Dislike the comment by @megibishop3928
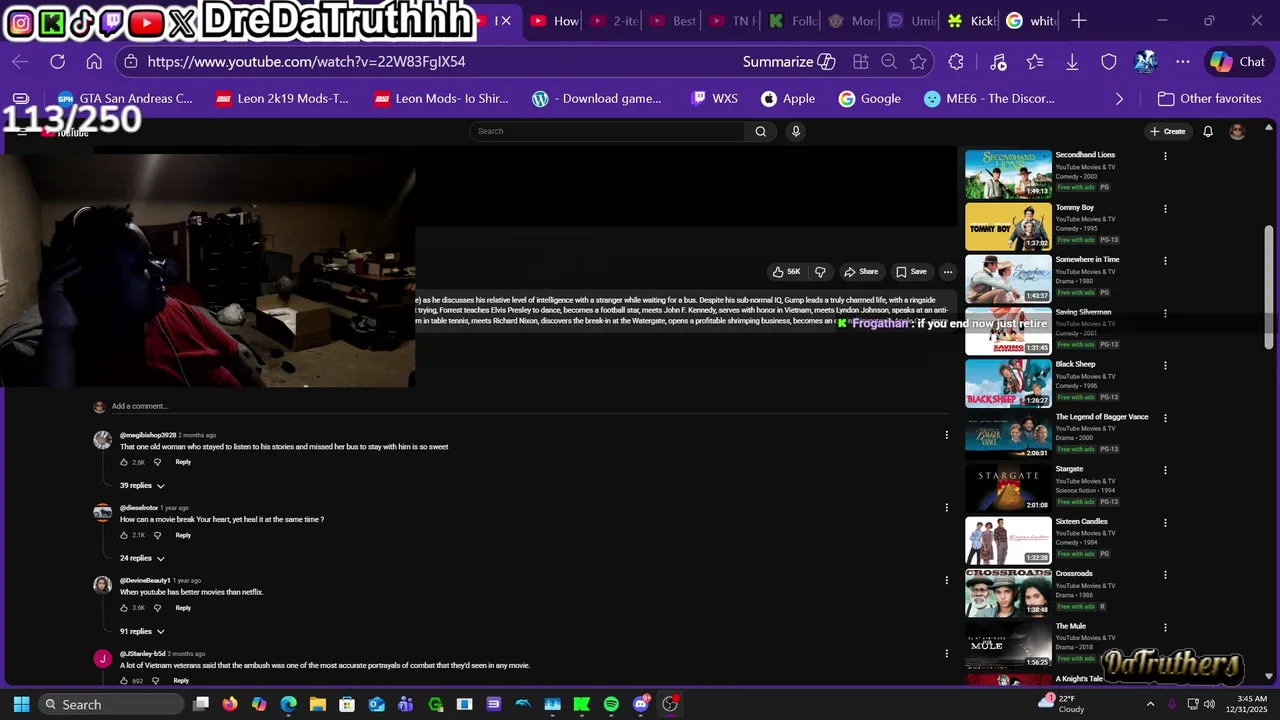This screenshot has height=720, width=1280. 157,462
